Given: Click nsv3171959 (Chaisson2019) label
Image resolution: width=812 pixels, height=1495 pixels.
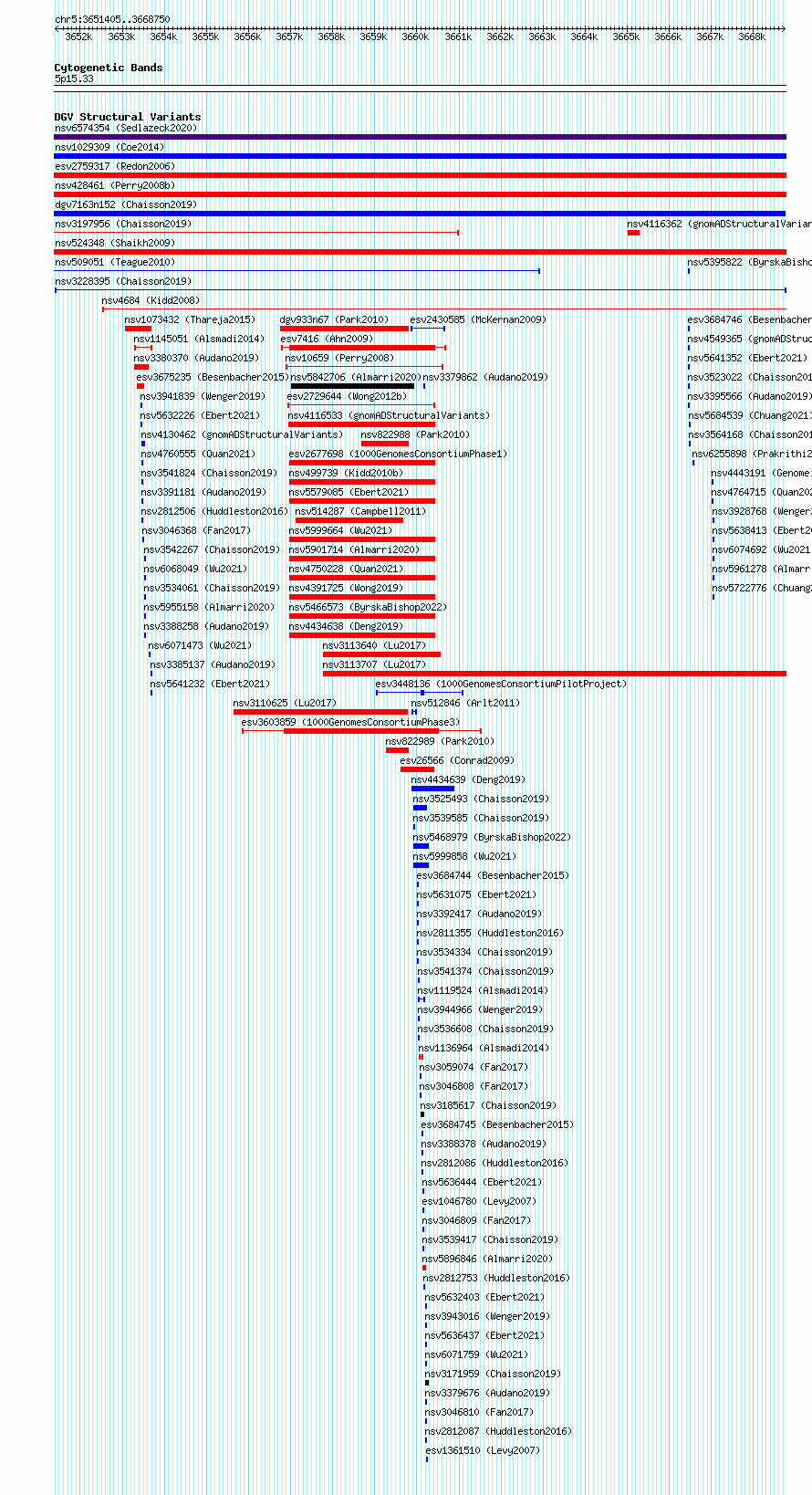Looking at the screenshot, I should point(493,1374).
